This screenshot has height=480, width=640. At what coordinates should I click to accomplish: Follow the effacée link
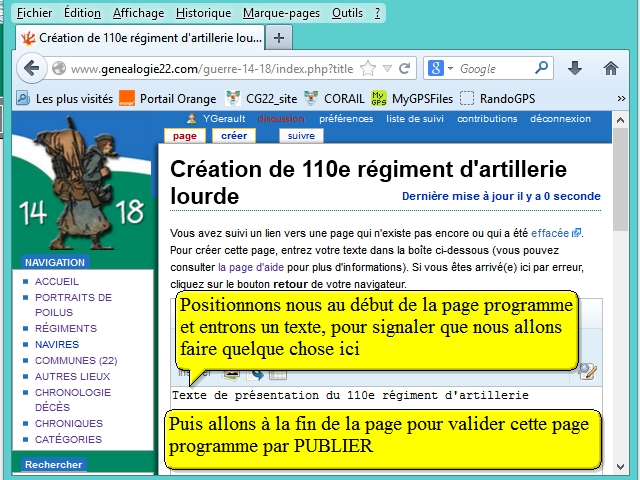point(550,233)
